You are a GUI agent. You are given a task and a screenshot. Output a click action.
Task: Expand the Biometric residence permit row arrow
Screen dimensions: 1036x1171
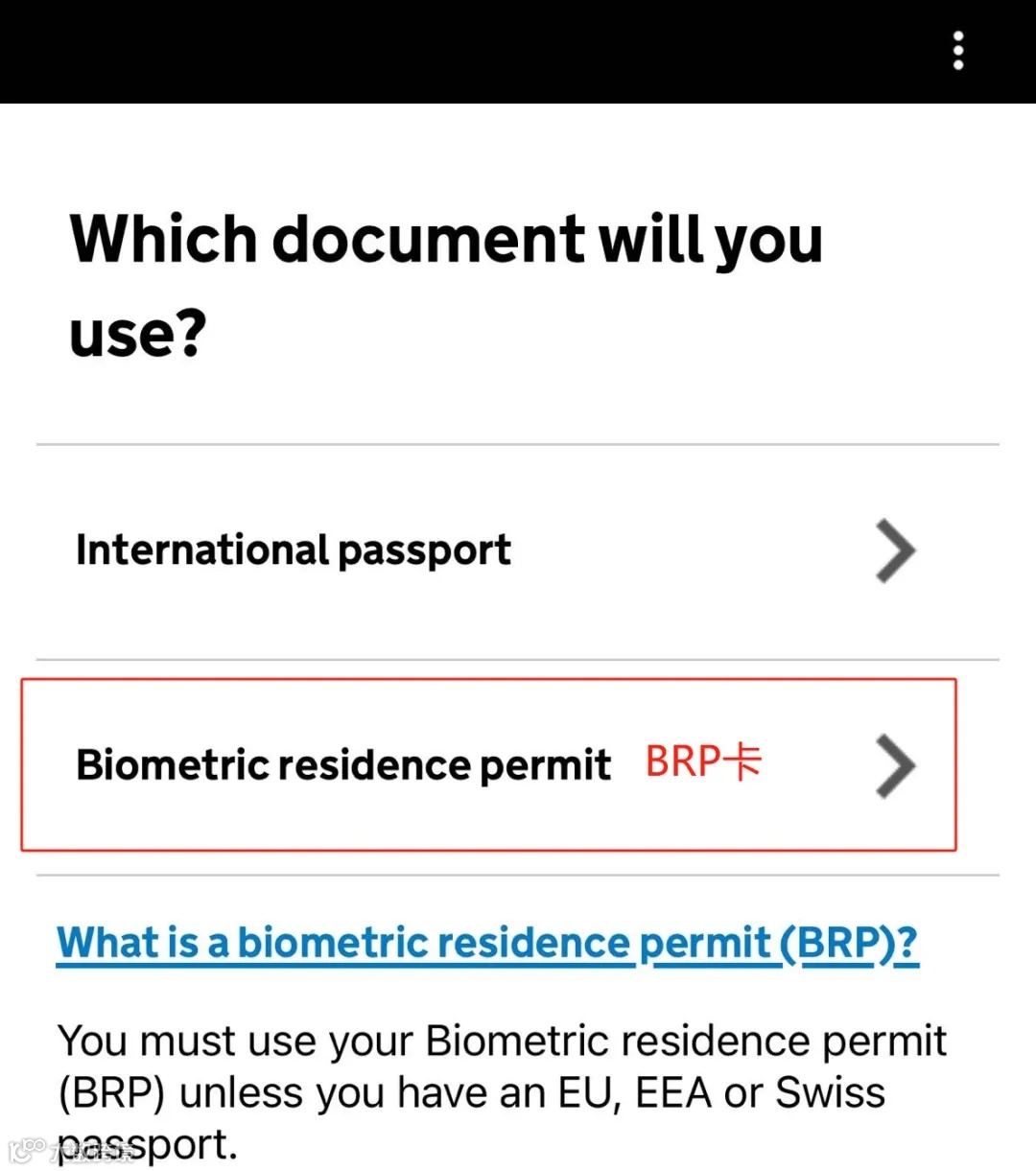coord(896,766)
